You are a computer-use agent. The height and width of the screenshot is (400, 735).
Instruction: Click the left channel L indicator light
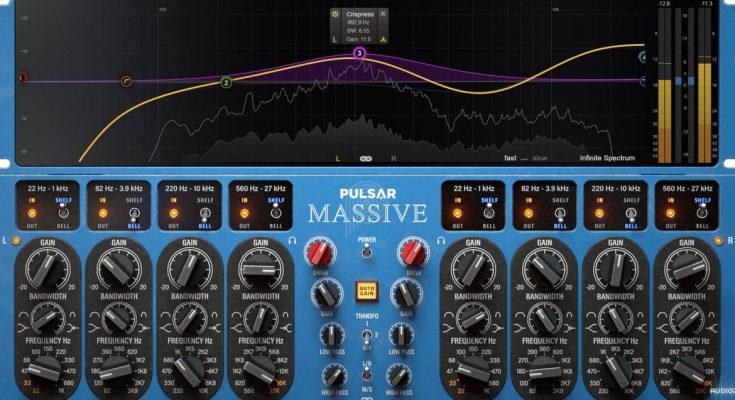coord(18,240)
